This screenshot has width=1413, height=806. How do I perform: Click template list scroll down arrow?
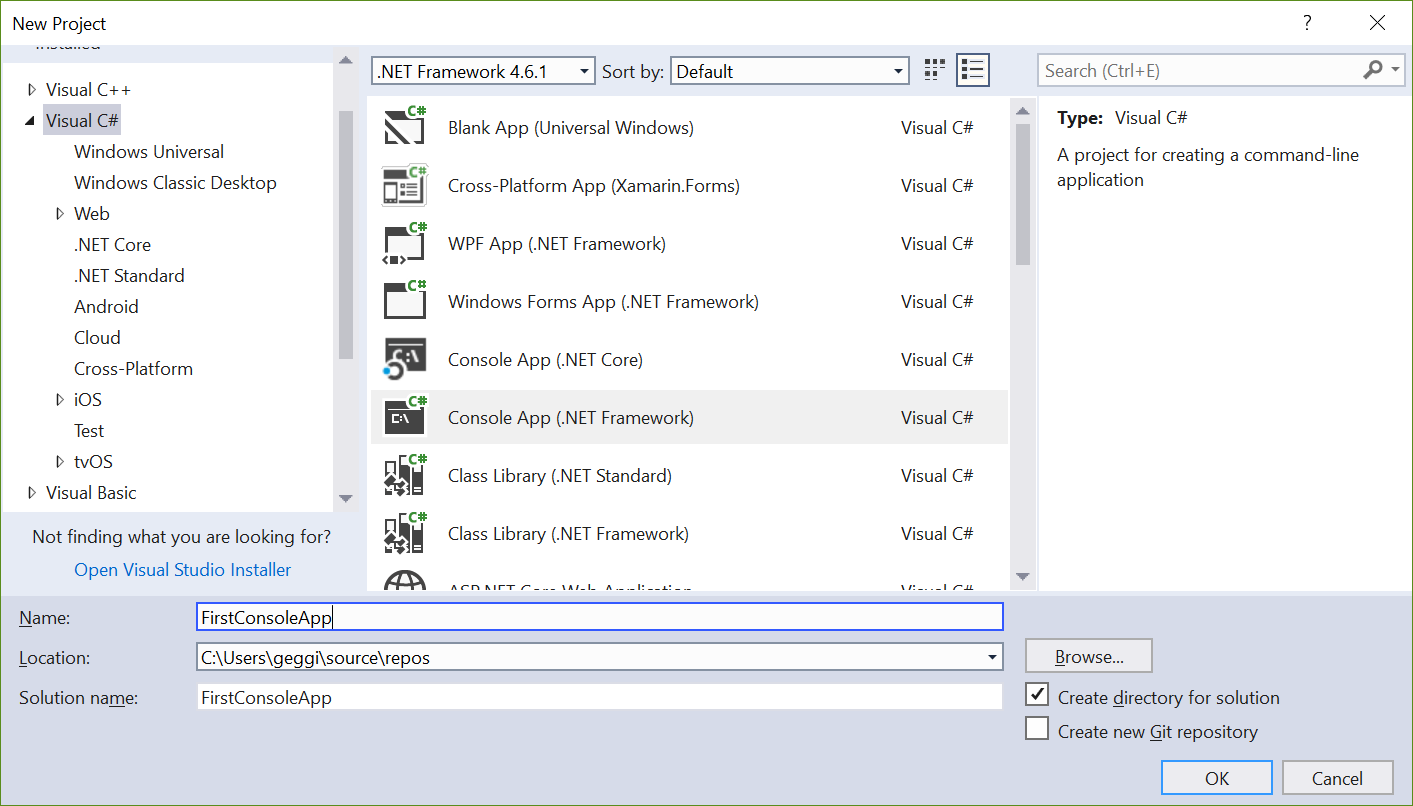click(1022, 576)
